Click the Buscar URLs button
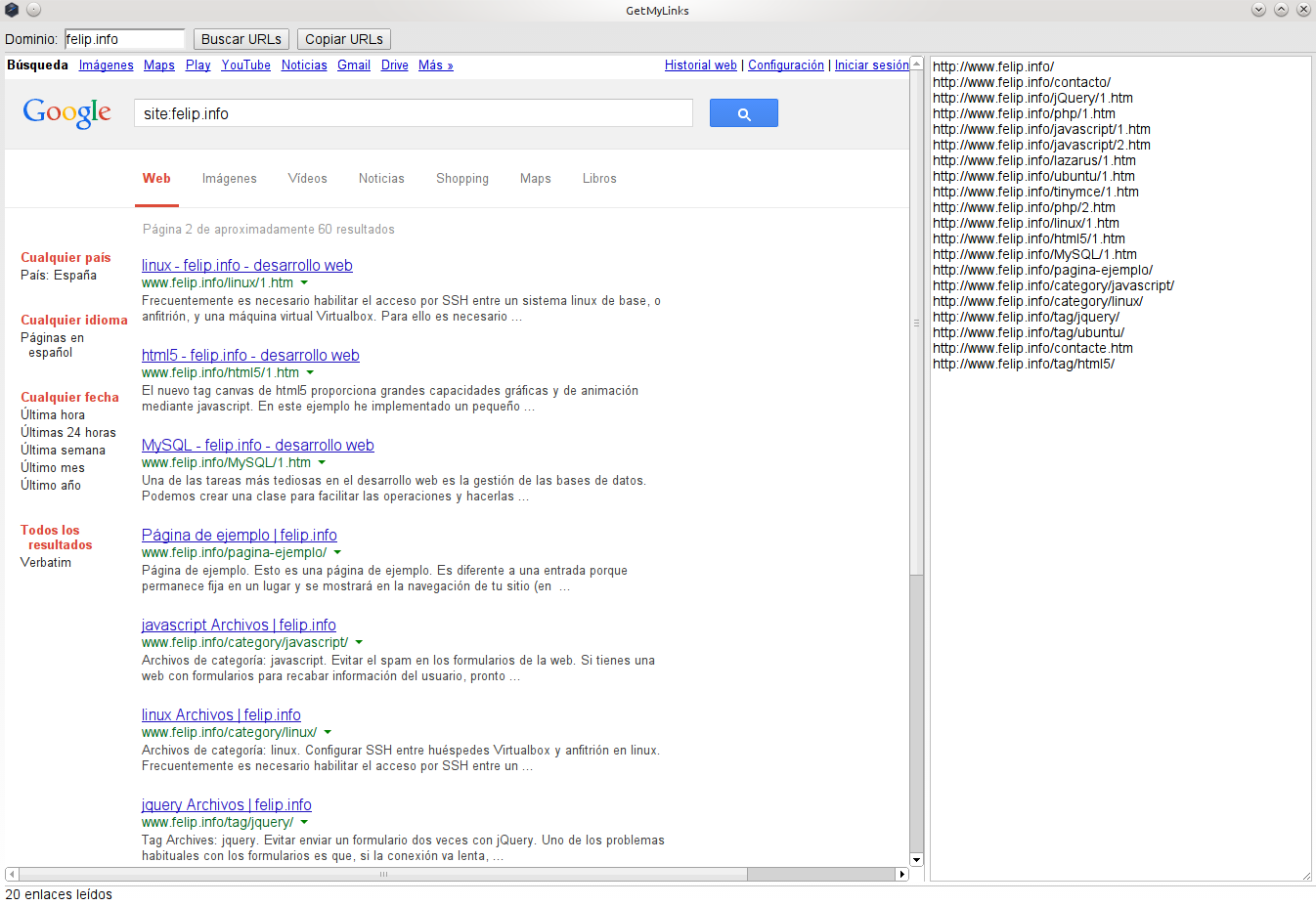Image resolution: width=1316 pixels, height=906 pixels. [x=241, y=39]
